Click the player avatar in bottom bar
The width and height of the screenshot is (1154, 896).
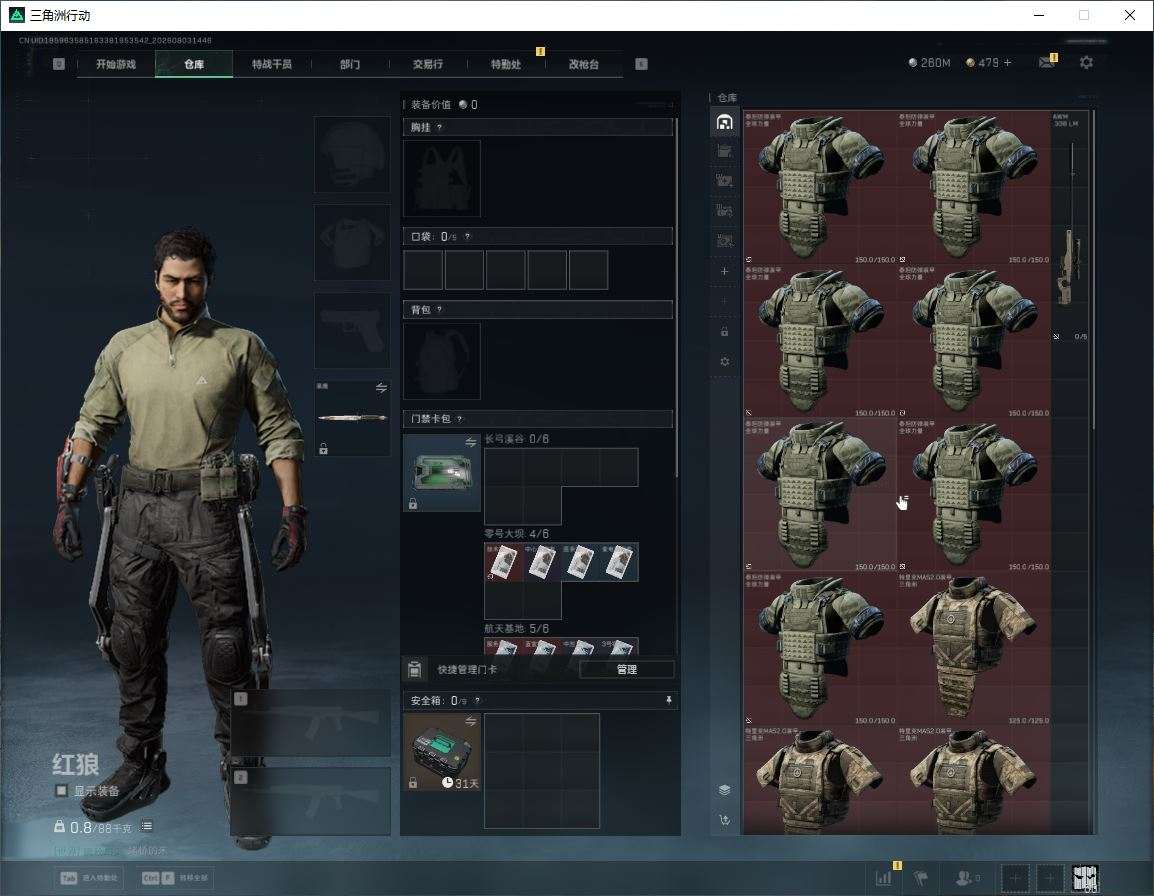pyautogui.click(x=1086, y=878)
